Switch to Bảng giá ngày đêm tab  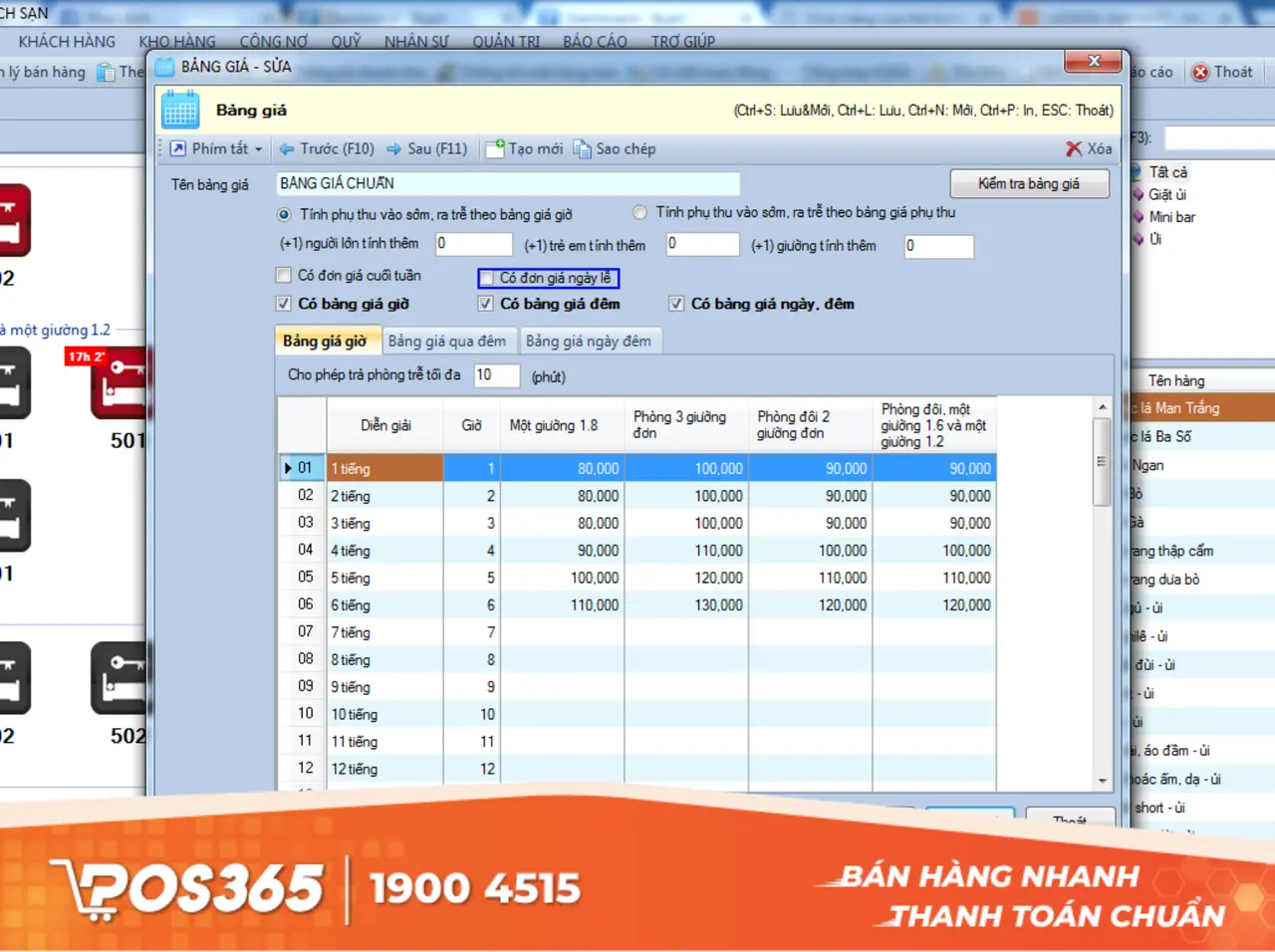[589, 341]
